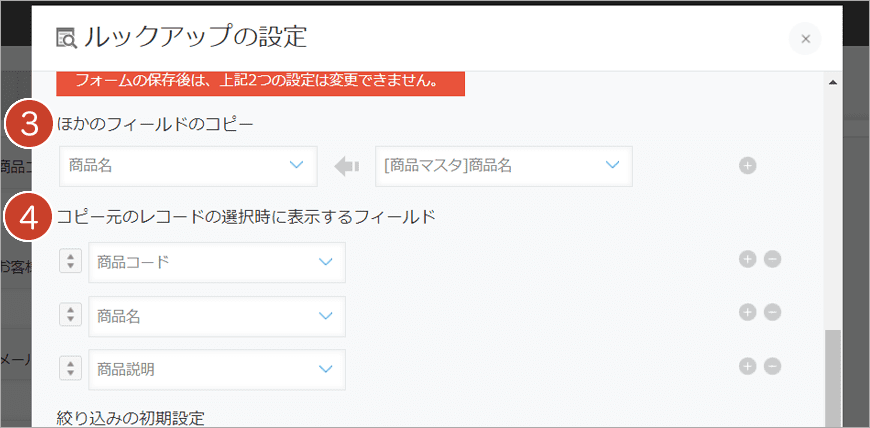Expand the 商品名 display field dropdown
This screenshot has height=428, width=870.
coord(217,316)
